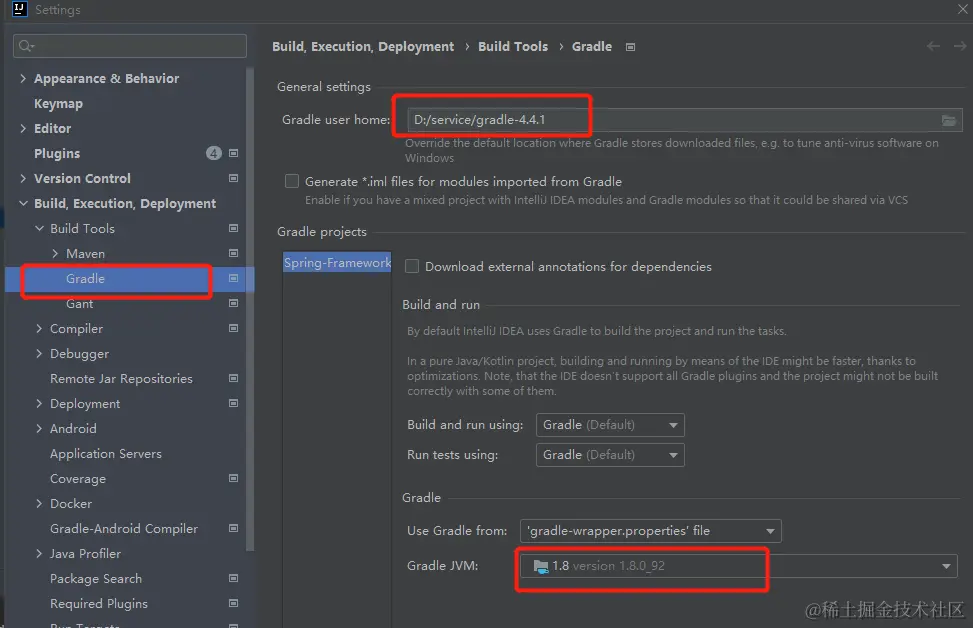Collapse the Build Tools node

[39, 228]
